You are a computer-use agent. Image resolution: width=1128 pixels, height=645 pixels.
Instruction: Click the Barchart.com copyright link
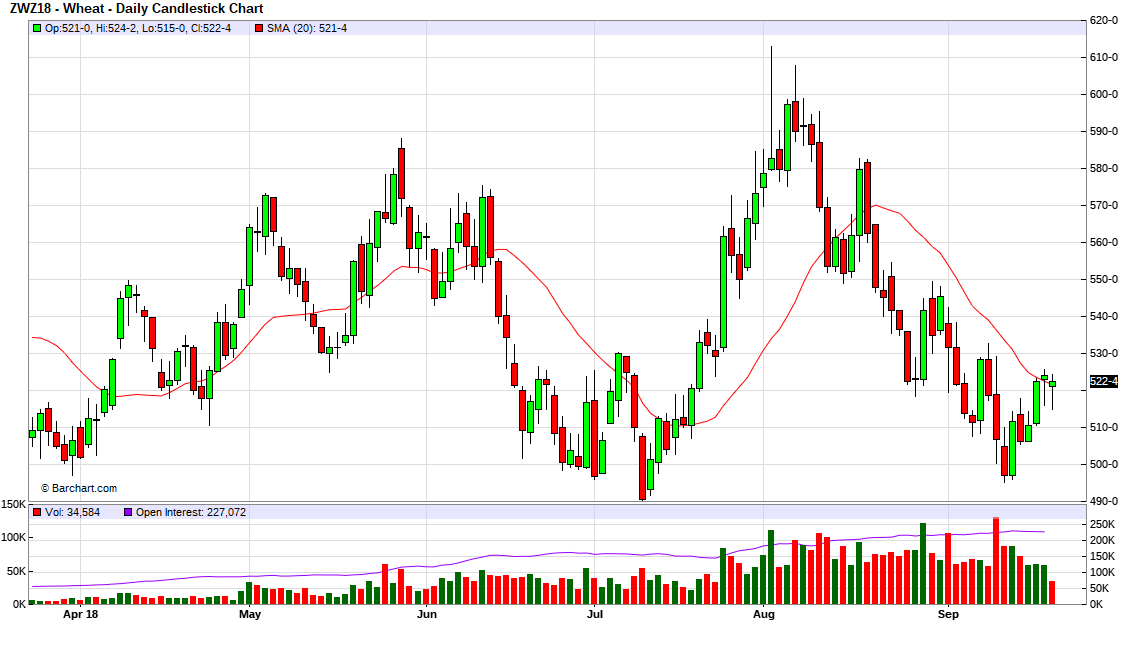pyautogui.click(x=78, y=488)
